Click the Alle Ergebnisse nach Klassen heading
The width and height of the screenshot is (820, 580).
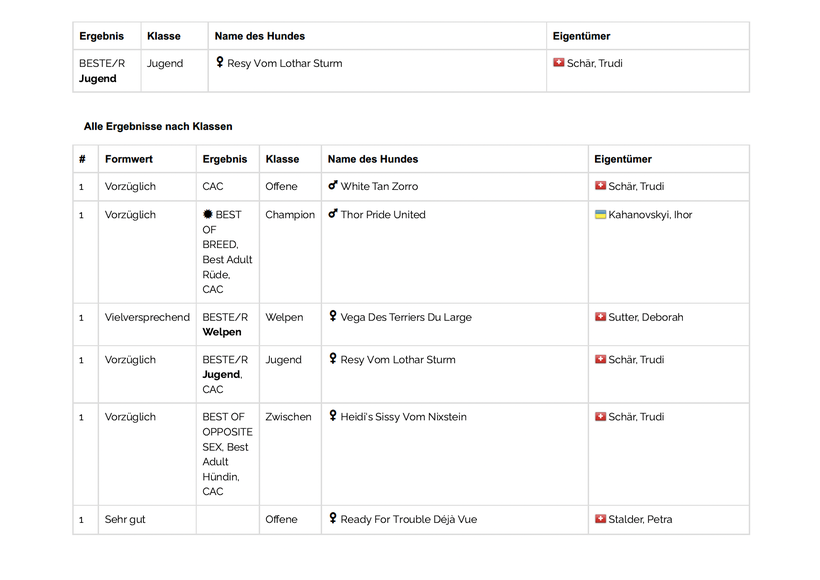[x=158, y=127]
